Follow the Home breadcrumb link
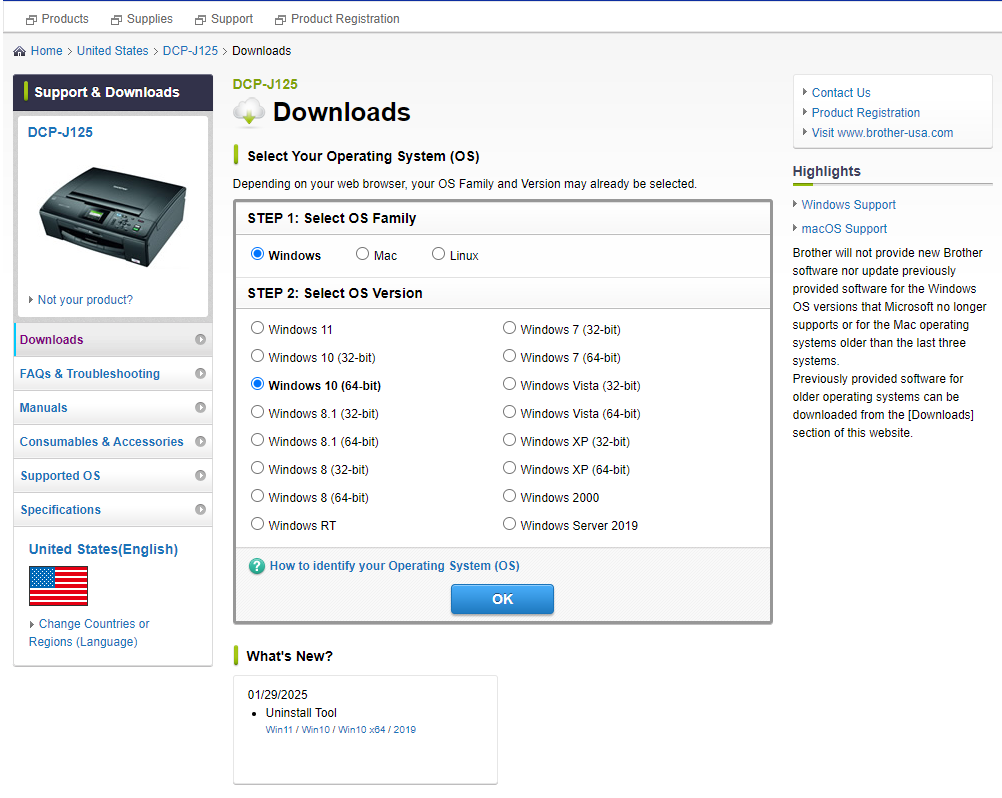The image size is (1002, 798). pos(47,51)
